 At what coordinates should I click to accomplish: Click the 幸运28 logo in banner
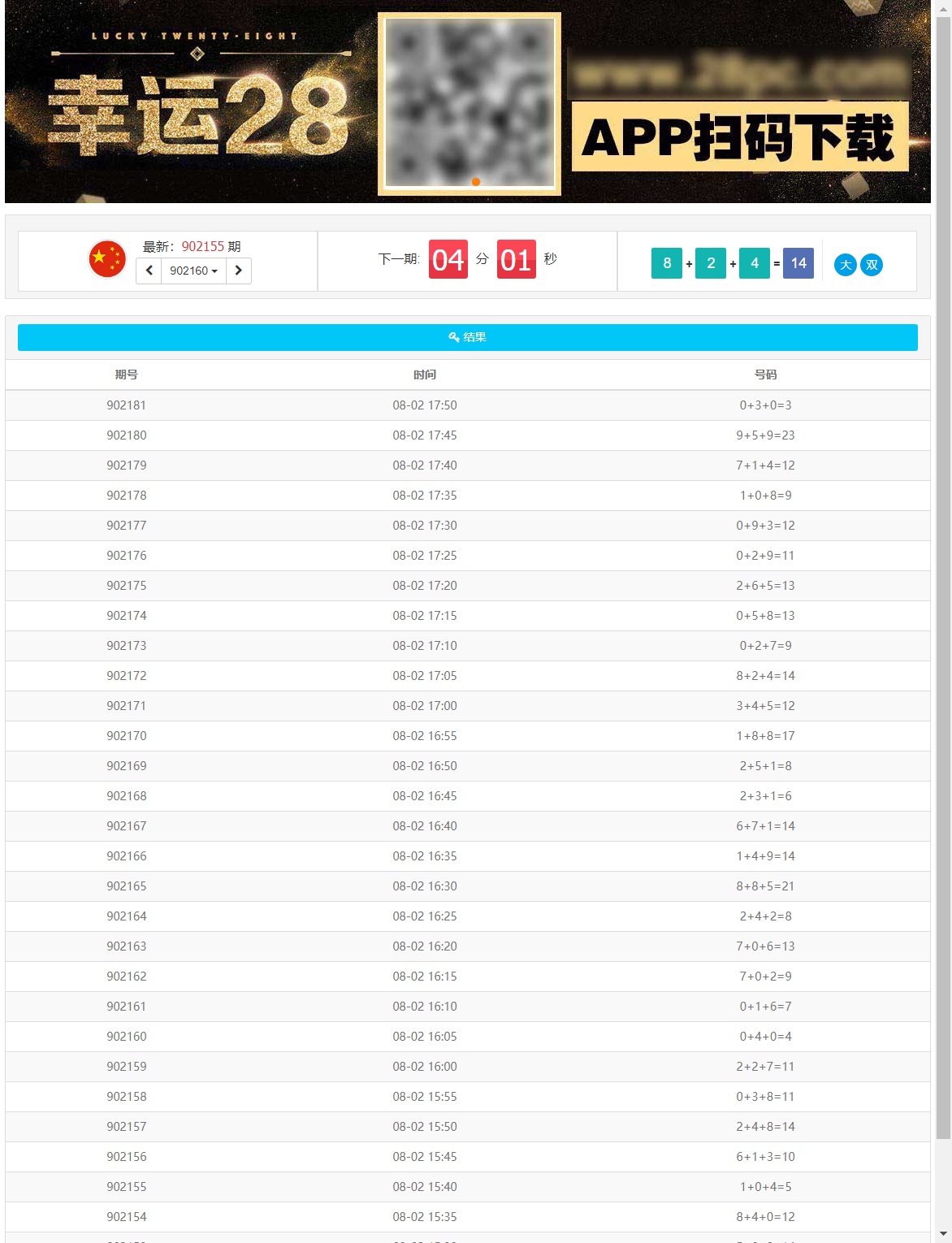click(x=199, y=115)
